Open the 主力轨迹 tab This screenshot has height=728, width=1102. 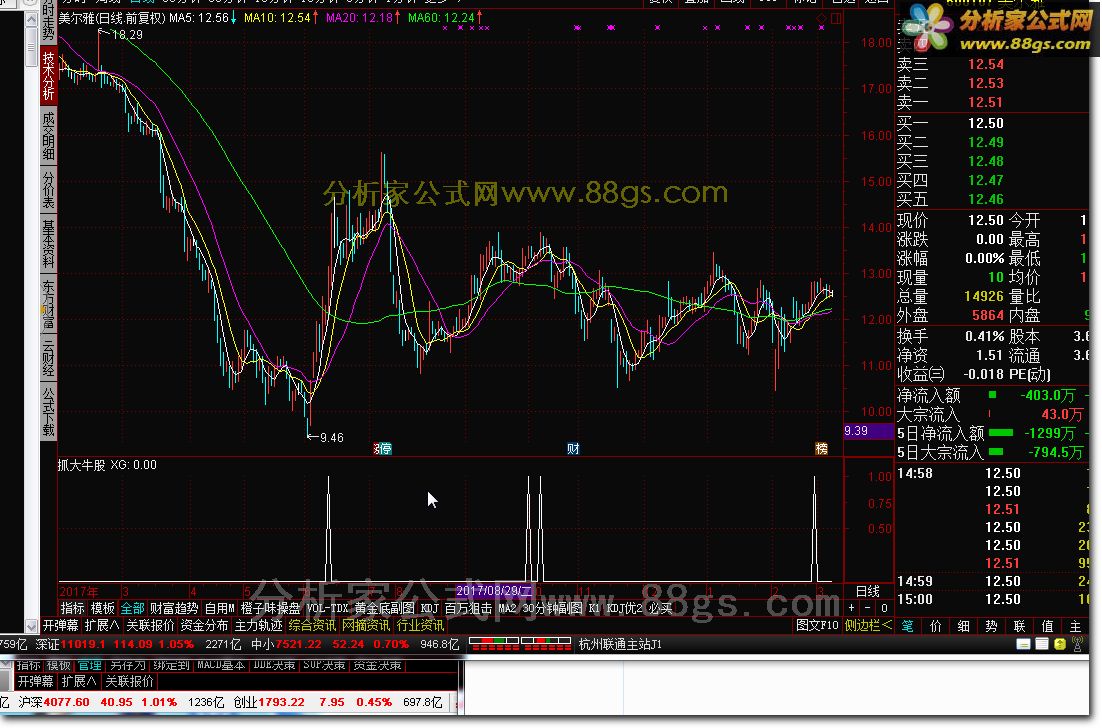259,625
